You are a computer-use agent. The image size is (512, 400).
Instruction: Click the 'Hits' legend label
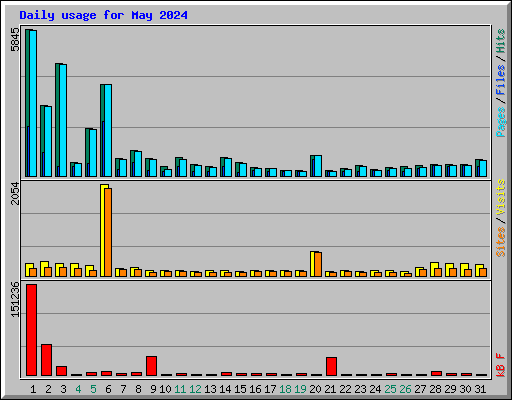pos(501,41)
